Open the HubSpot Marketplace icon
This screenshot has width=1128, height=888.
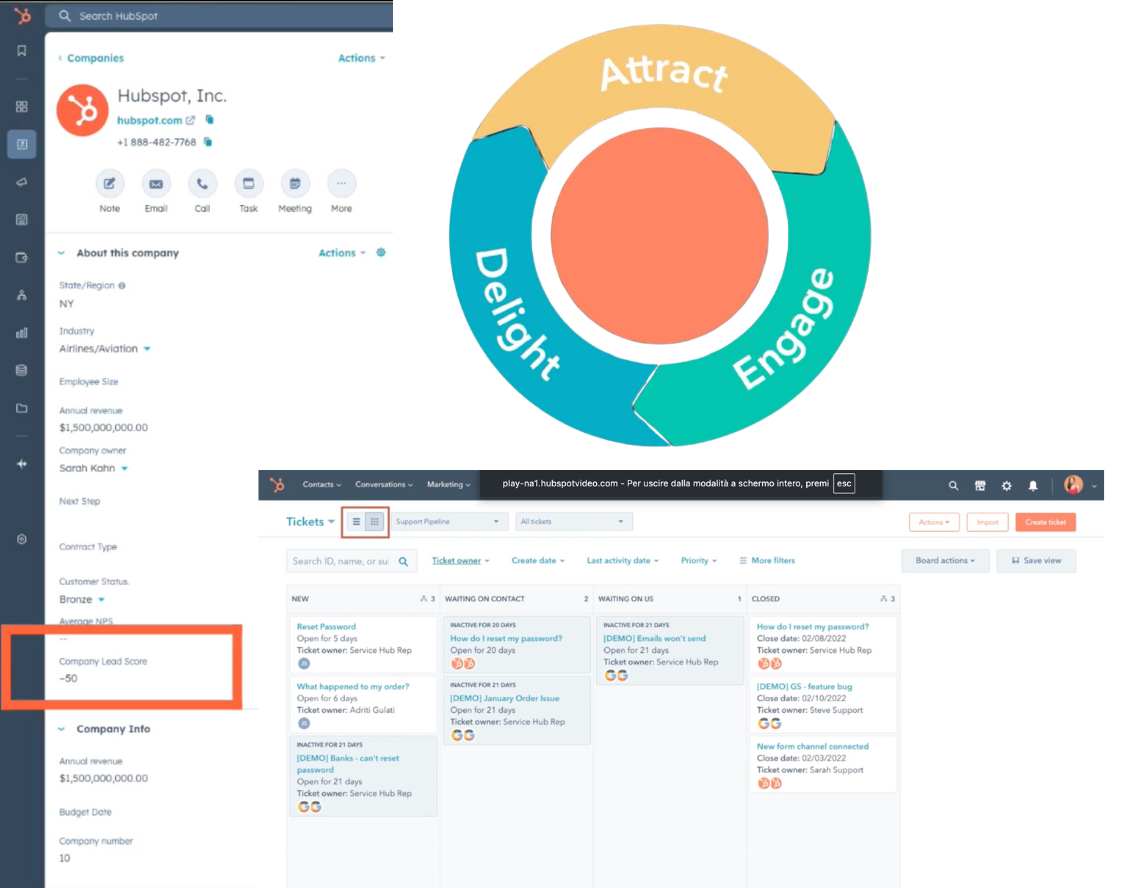click(x=980, y=485)
